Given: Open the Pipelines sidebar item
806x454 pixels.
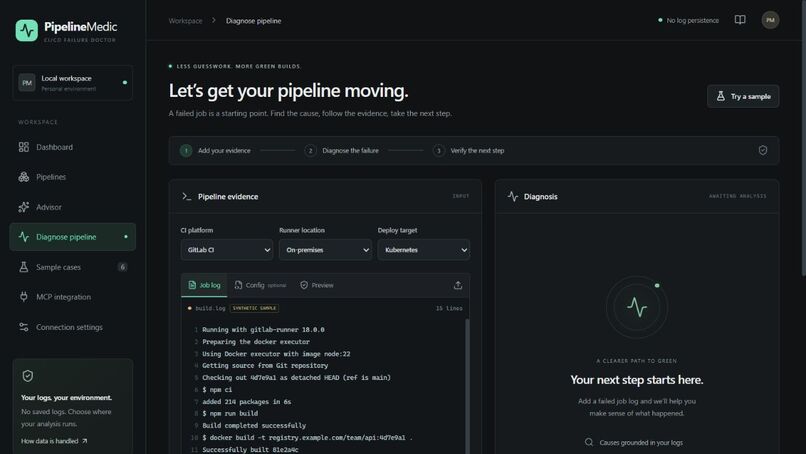Looking at the screenshot, I should 72,177.
